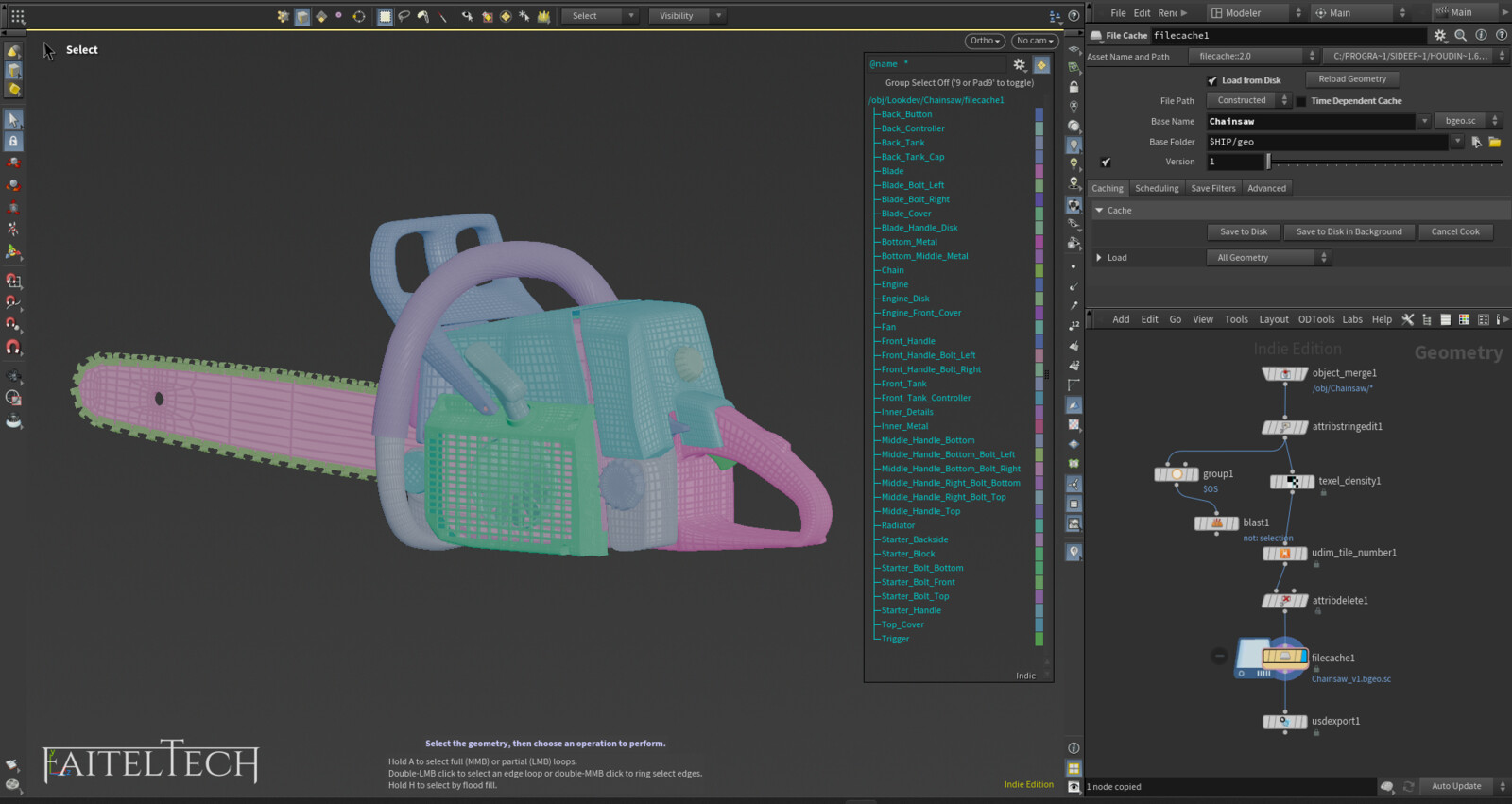Open network editor Layout menu

pos(1273,319)
